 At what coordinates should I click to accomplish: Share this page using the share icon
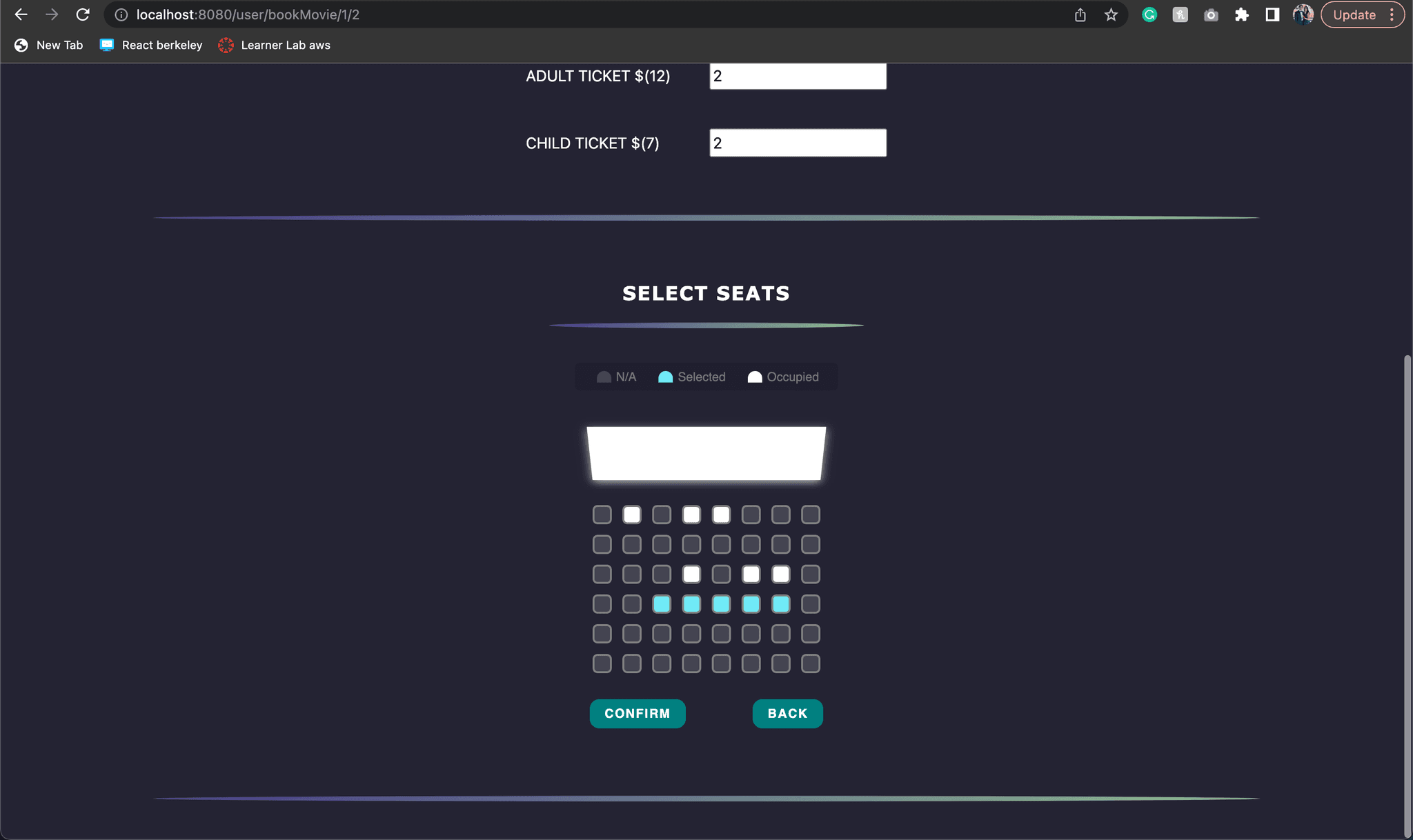point(1080,14)
